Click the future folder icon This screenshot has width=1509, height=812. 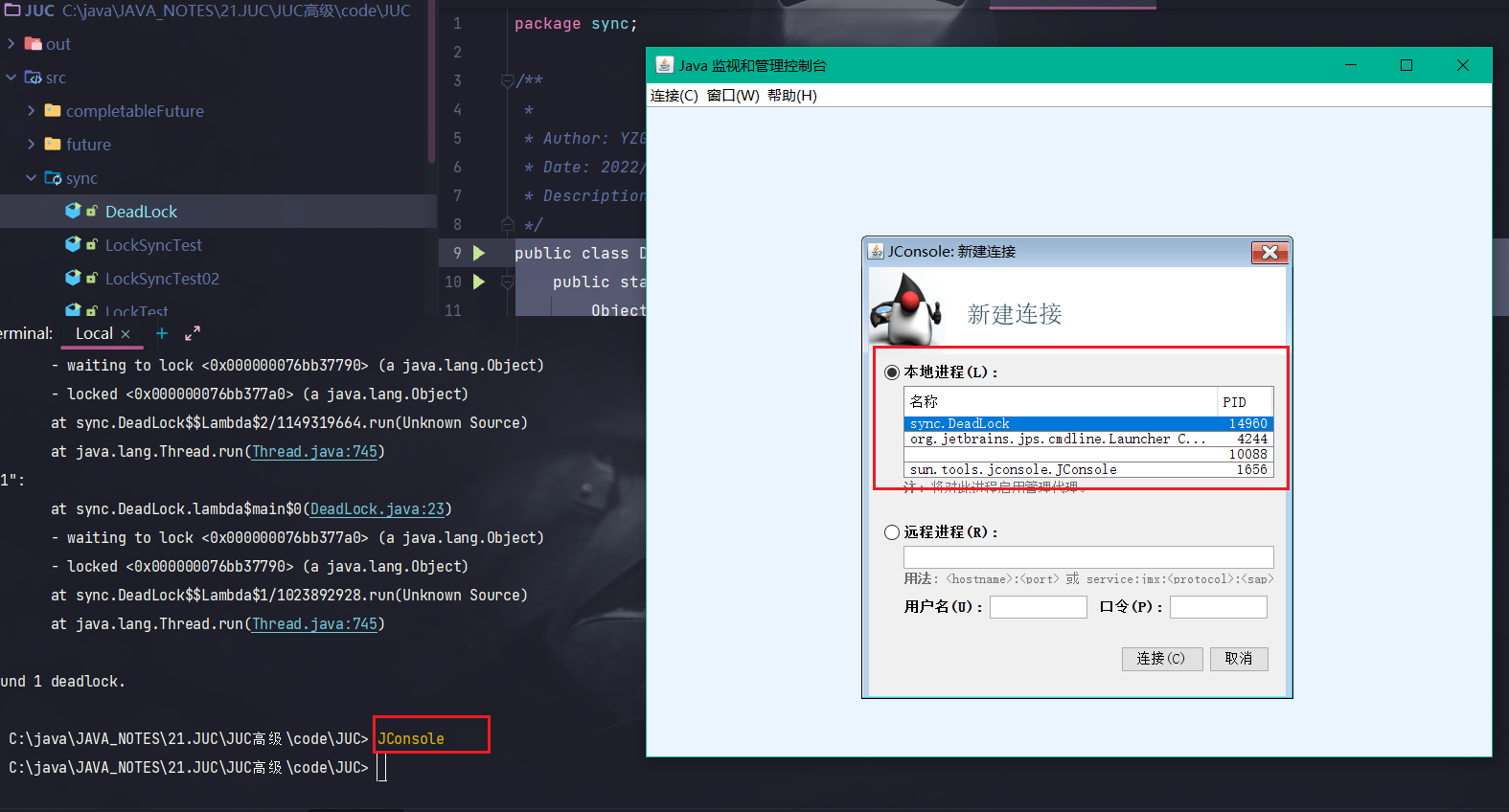tap(53, 145)
